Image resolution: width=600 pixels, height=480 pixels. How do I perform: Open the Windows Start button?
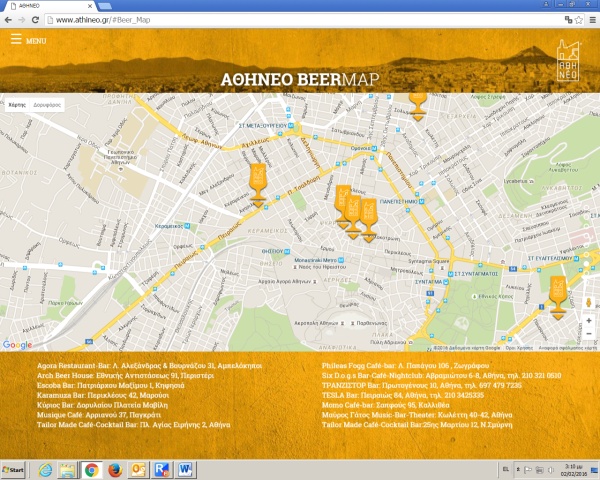[15, 469]
